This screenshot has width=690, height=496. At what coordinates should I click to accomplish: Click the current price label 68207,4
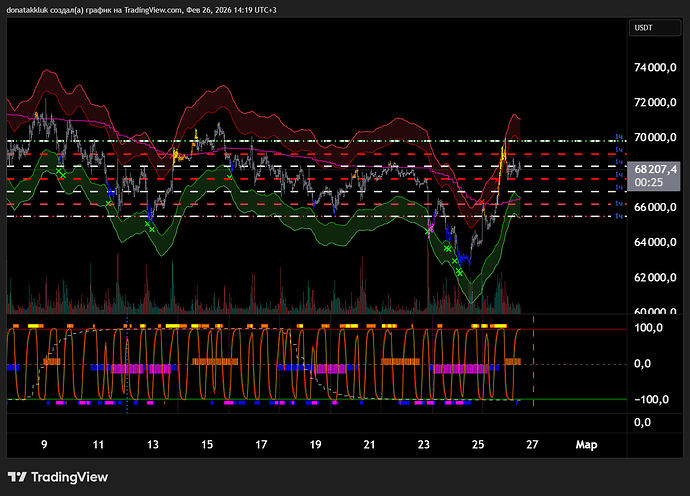(x=656, y=169)
